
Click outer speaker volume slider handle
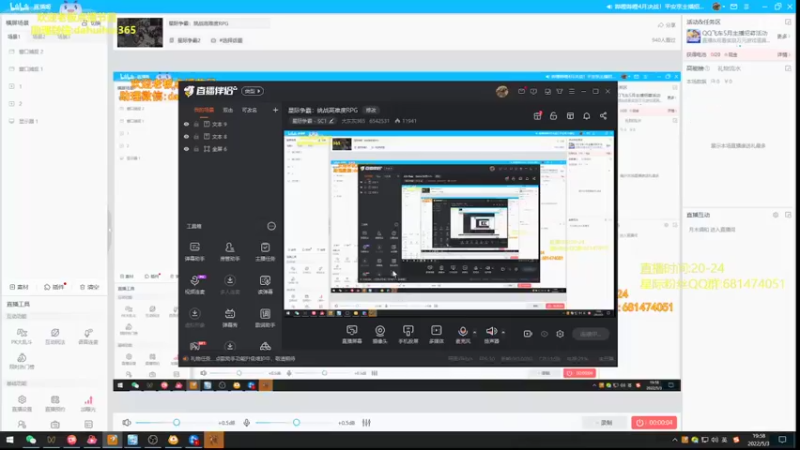[177, 422]
